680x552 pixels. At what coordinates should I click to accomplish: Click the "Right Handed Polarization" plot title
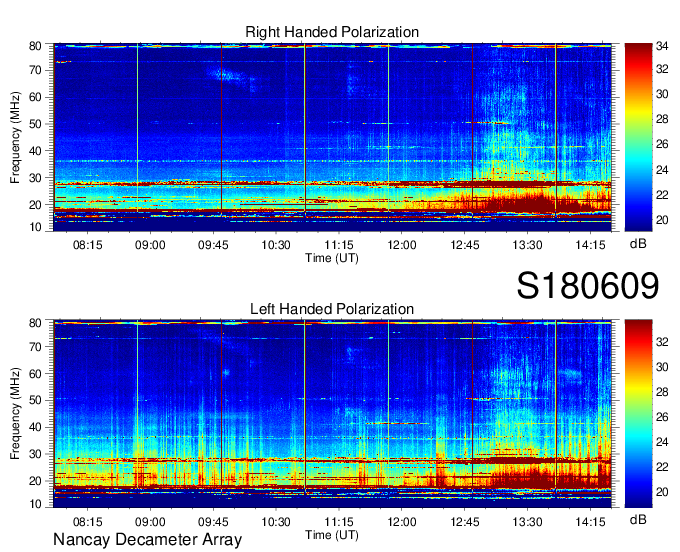click(x=332, y=32)
